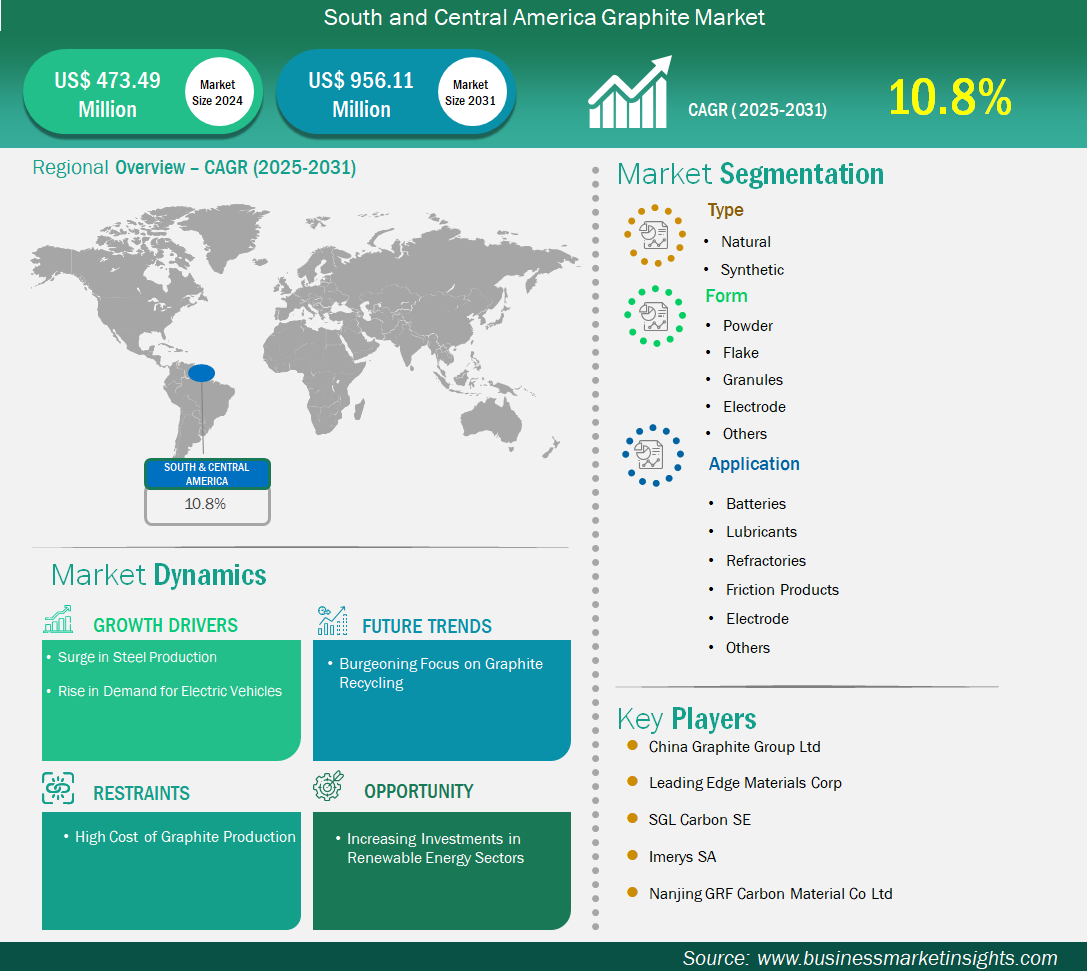Click the CAGR growth chart icon
The width and height of the screenshot is (1088, 971).
click(x=628, y=92)
